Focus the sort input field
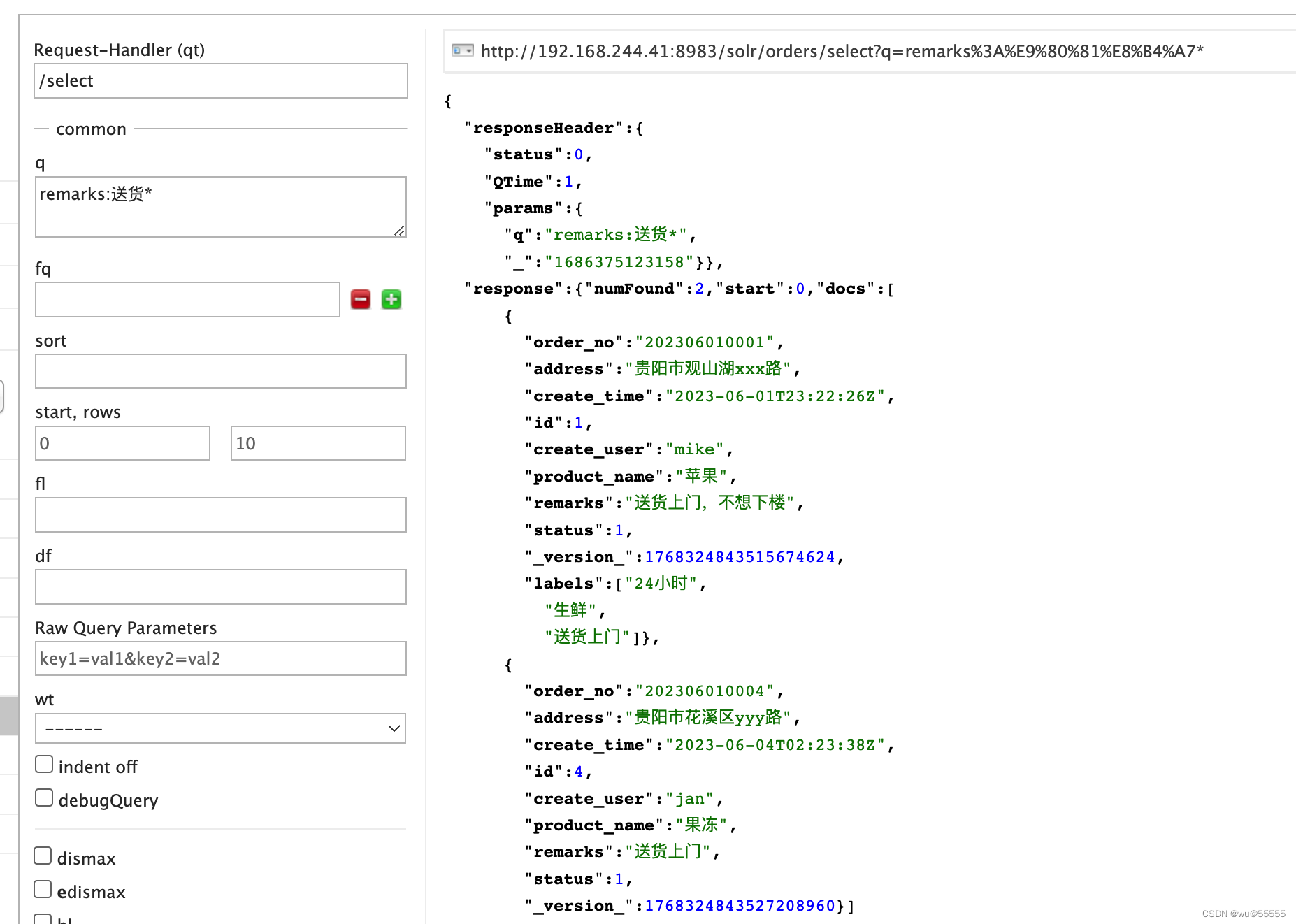1296x924 pixels. (221, 371)
